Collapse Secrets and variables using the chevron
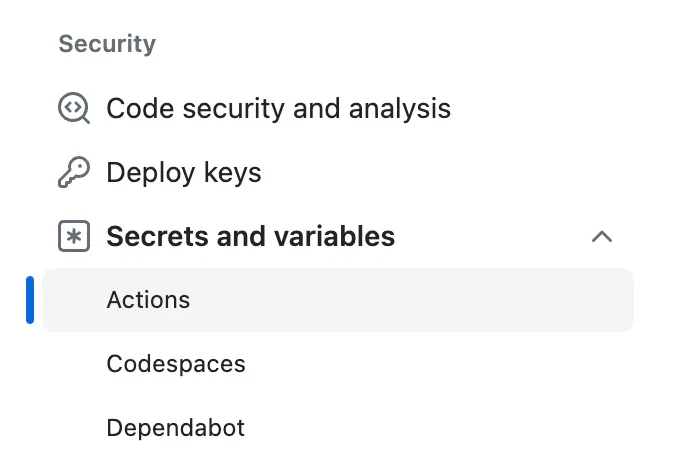676x472 pixels. pos(602,237)
